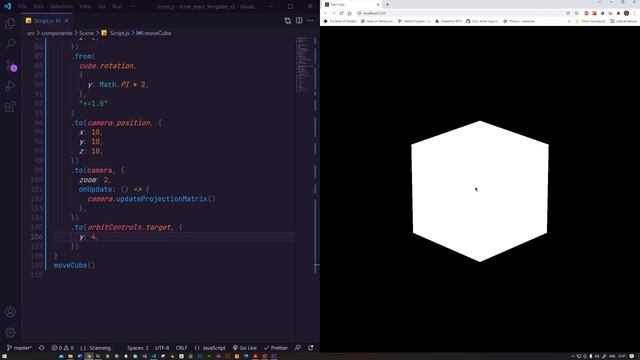Click the Prettier status bar item
The width and height of the screenshot is (640, 360).
point(276,348)
